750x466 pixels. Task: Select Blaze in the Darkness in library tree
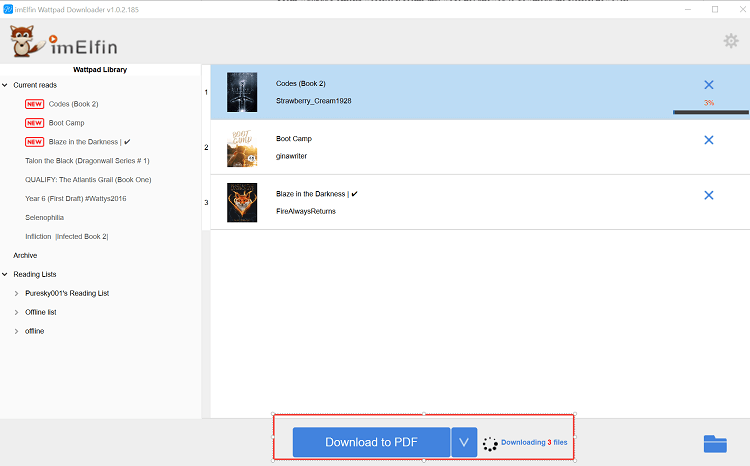pos(89,142)
